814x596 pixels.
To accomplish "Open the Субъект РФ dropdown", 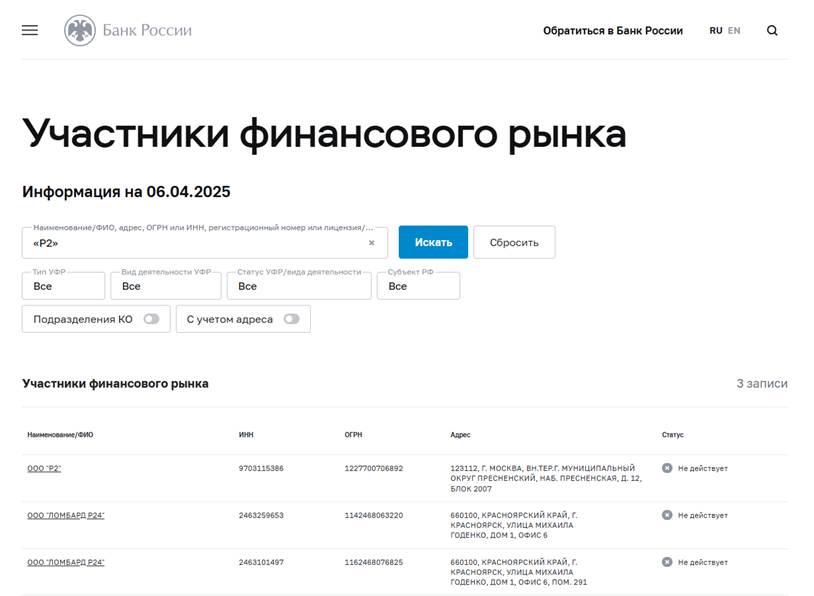I will [x=418, y=286].
